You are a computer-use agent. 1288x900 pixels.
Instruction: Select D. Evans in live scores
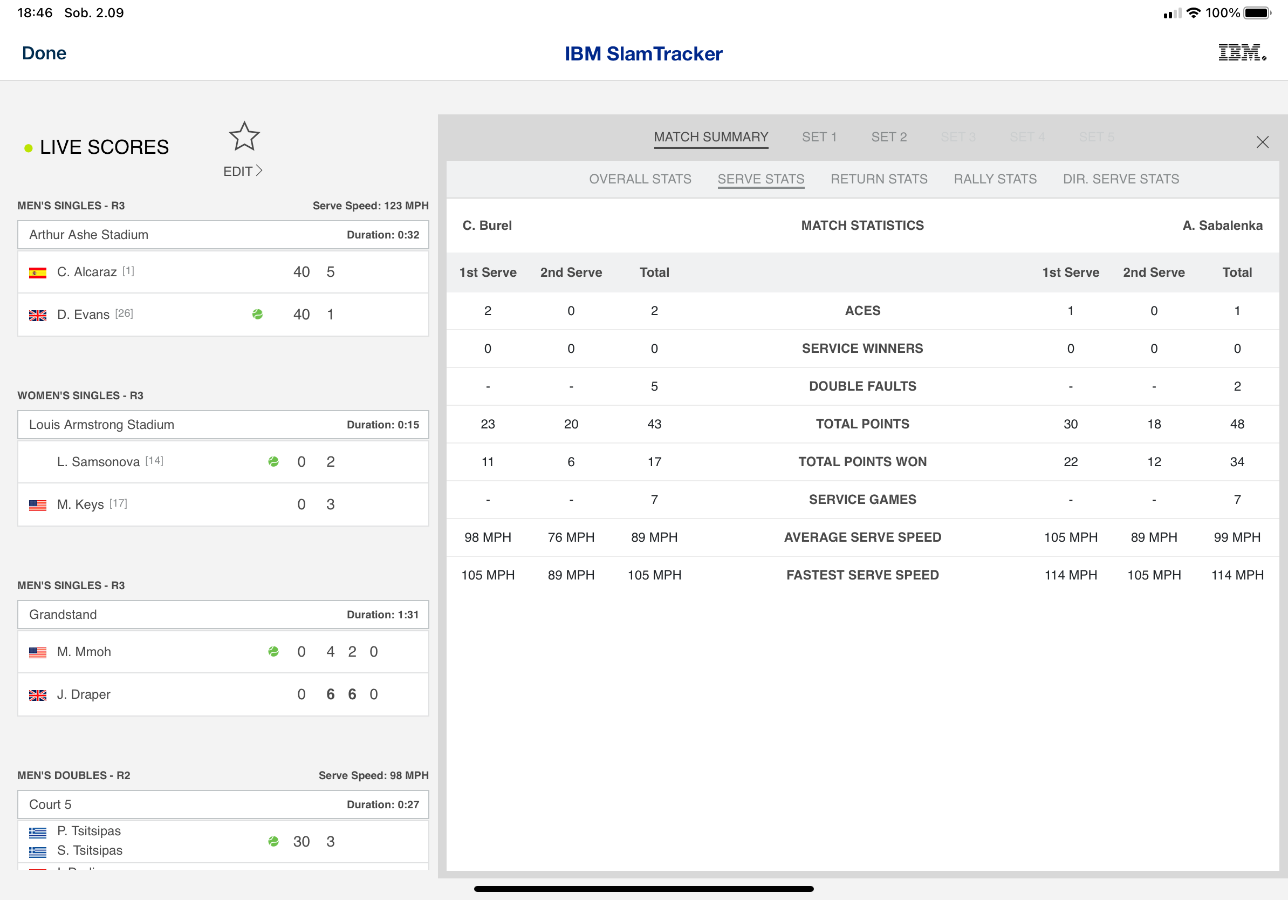(223, 314)
